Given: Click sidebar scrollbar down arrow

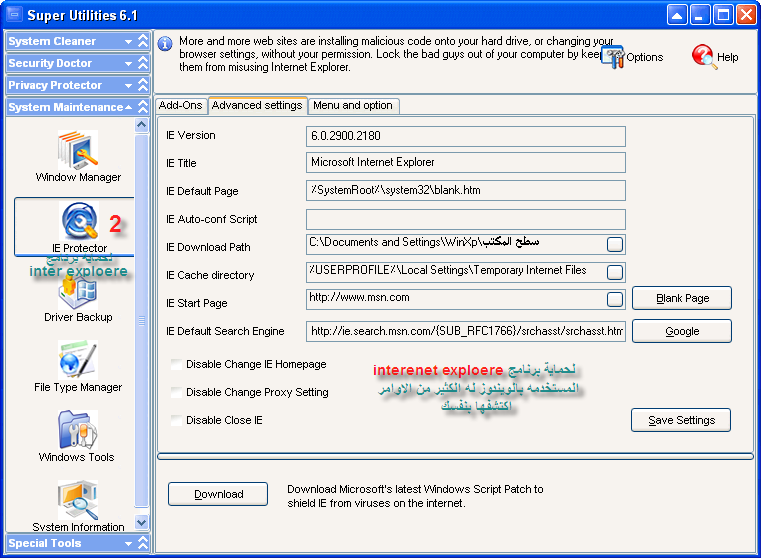Looking at the screenshot, I should pos(142,523).
